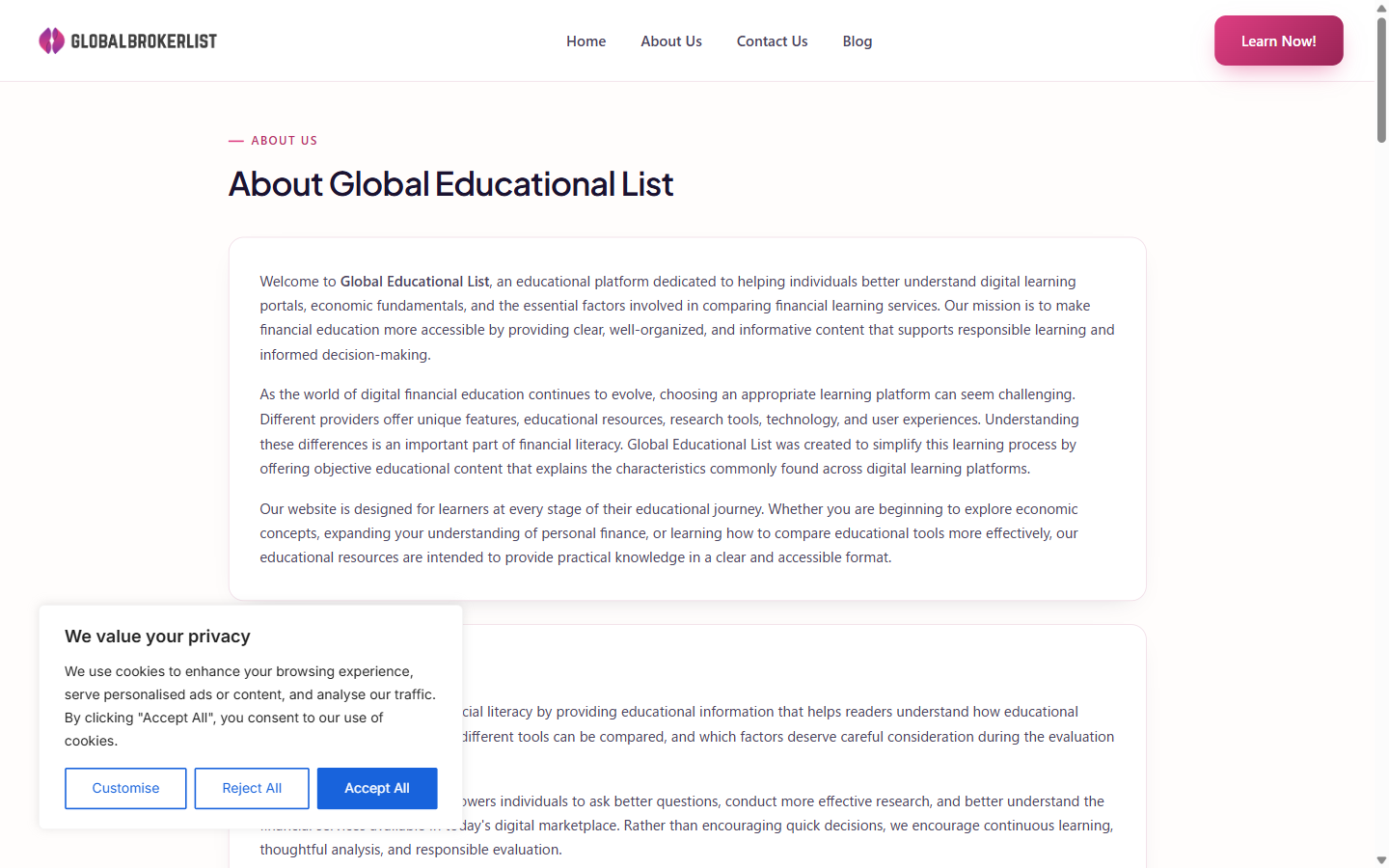Click the 'ABOUT US' section label
Image resolution: width=1389 pixels, height=868 pixels.
point(285,141)
